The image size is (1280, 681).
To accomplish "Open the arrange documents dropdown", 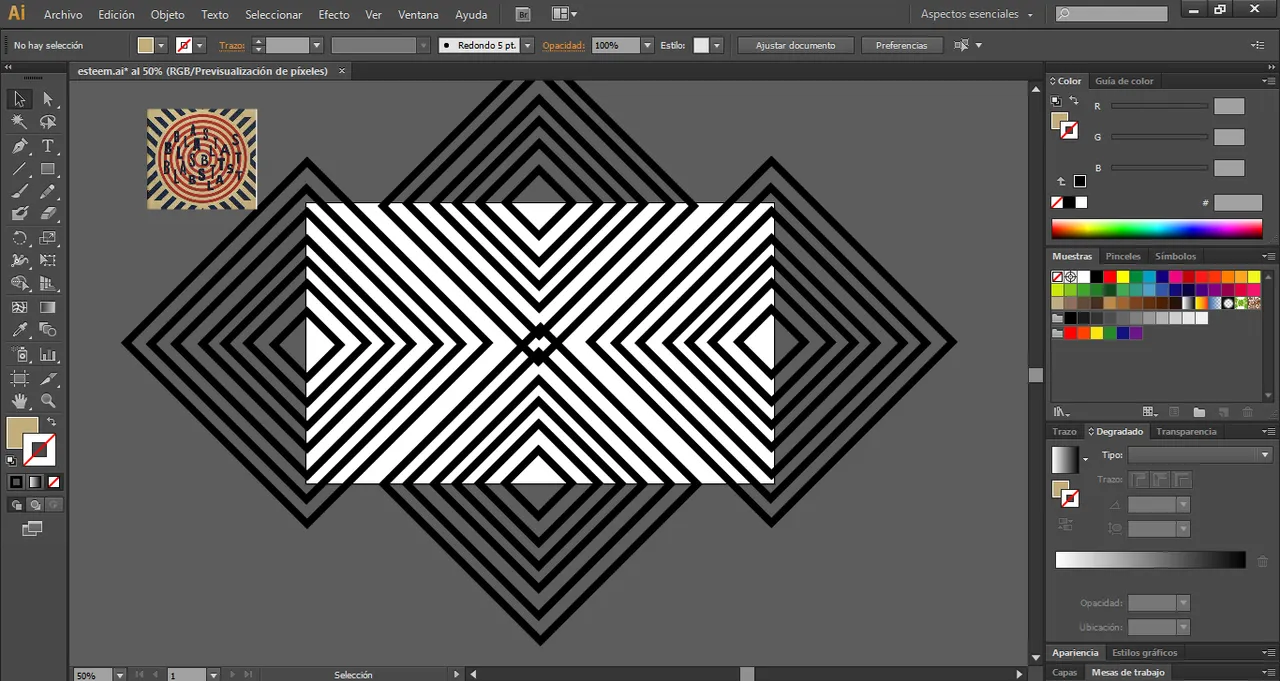I will pyautogui.click(x=563, y=14).
